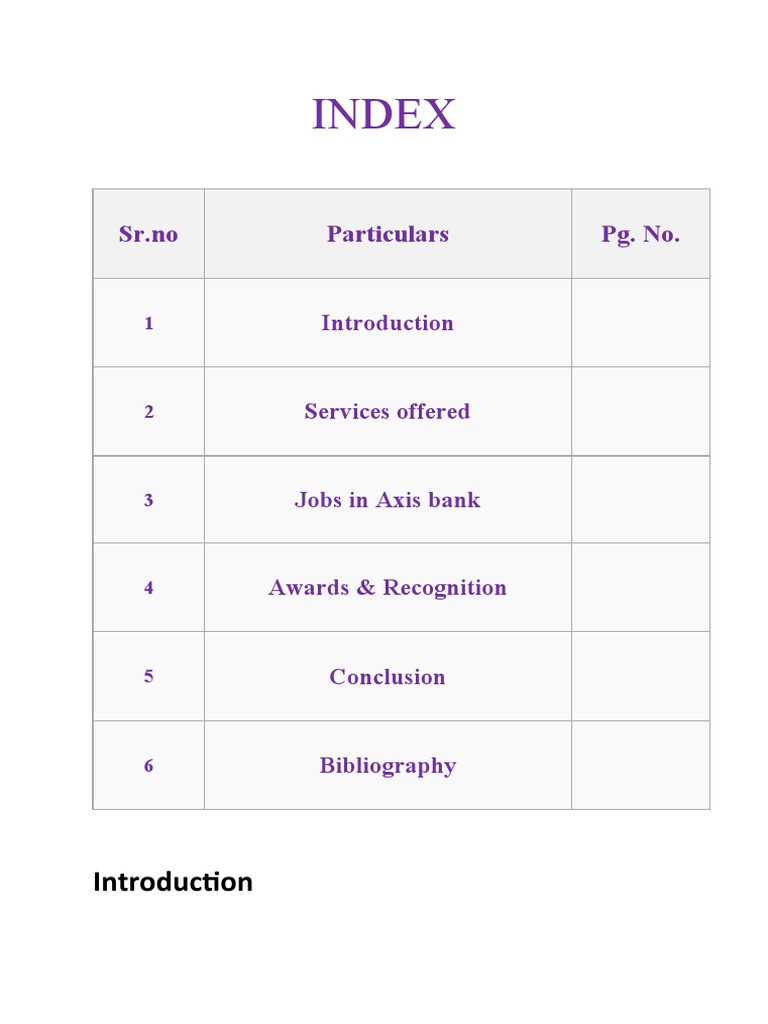Click serial number 5 cell
This screenshot has height=1024, width=768.
click(148, 677)
